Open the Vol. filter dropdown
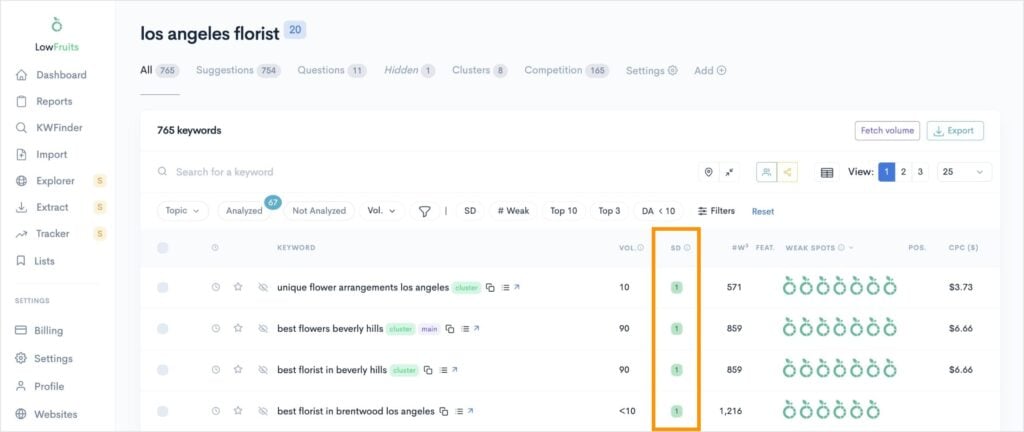 (x=381, y=211)
